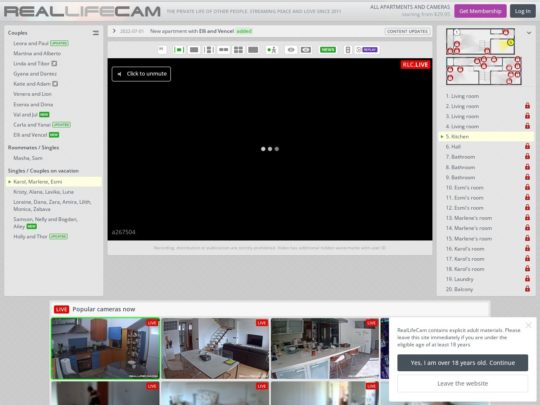Click the lock icon beside 6. Hall
Image resolution: width=540 pixels, height=405 pixels.
[527, 146]
